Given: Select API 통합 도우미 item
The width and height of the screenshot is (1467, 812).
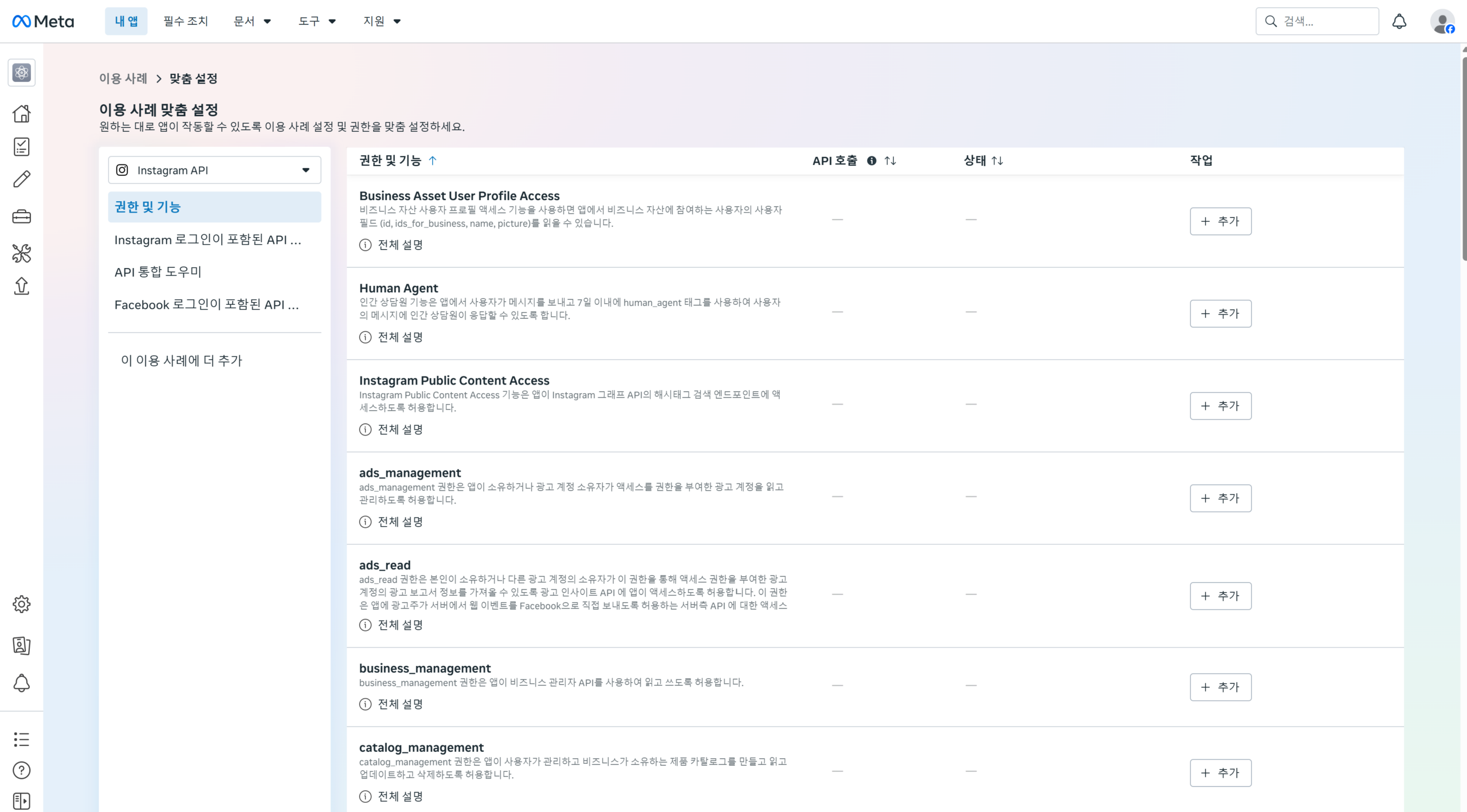Looking at the screenshot, I should [x=214, y=272].
